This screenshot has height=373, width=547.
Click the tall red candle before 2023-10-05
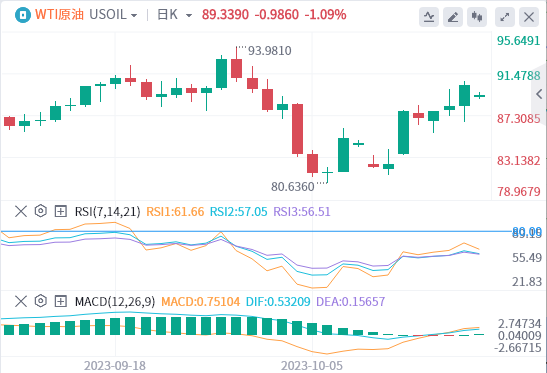[x=298, y=129]
